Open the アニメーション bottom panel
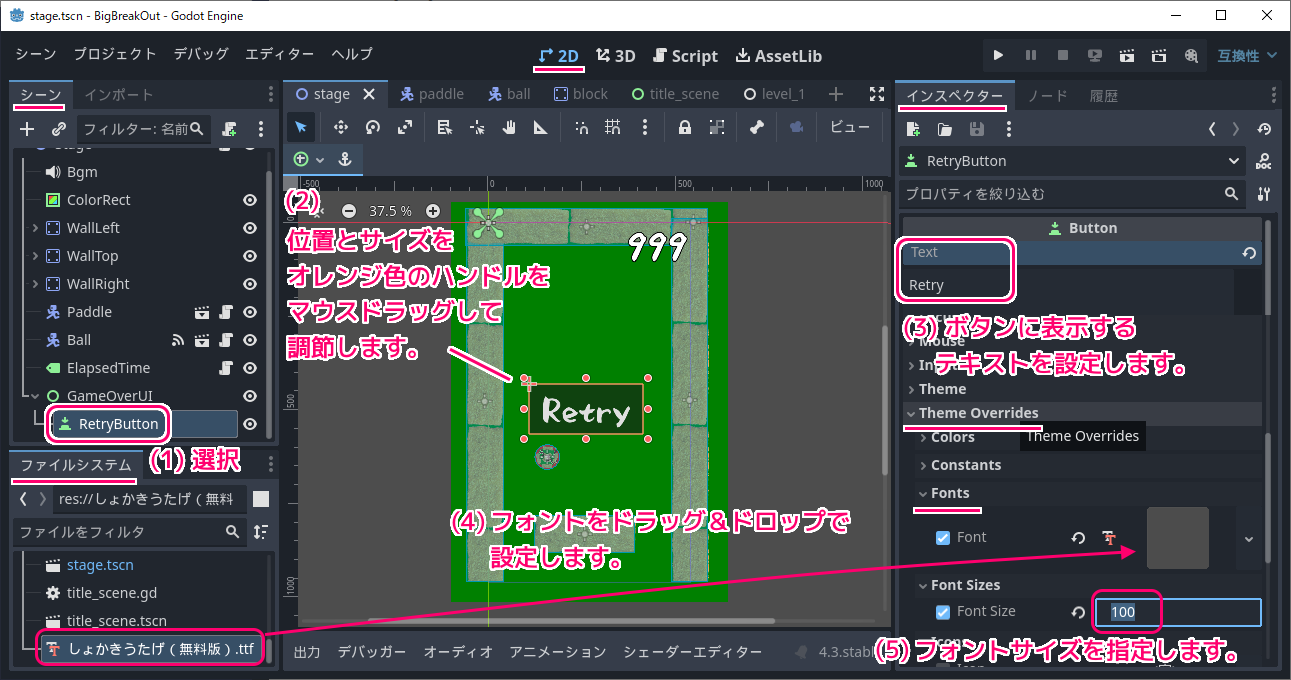Viewport: 1291px width, 680px height. (558, 652)
